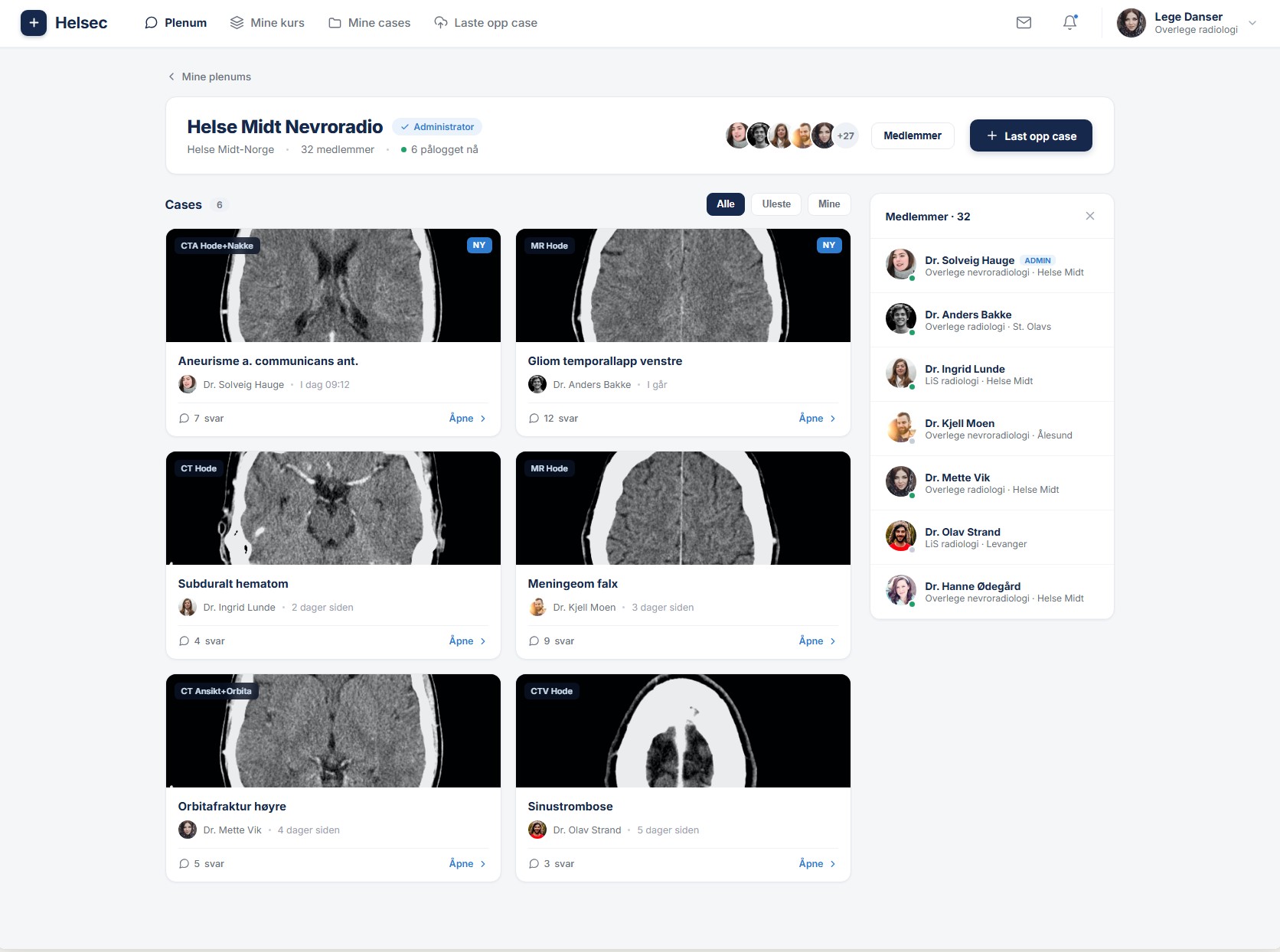This screenshot has width=1280, height=952.
Task: Click Dr. Solveig Hauge avatar in members list
Action: tap(901, 264)
